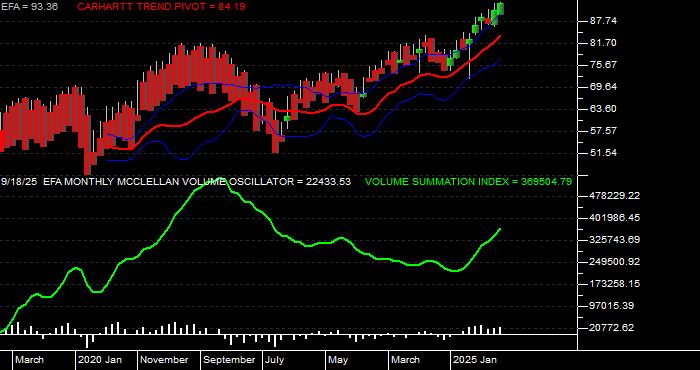This screenshot has height=370, width=700.
Task: Click the March label before 2025 Jan
Action: coord(405,360)
